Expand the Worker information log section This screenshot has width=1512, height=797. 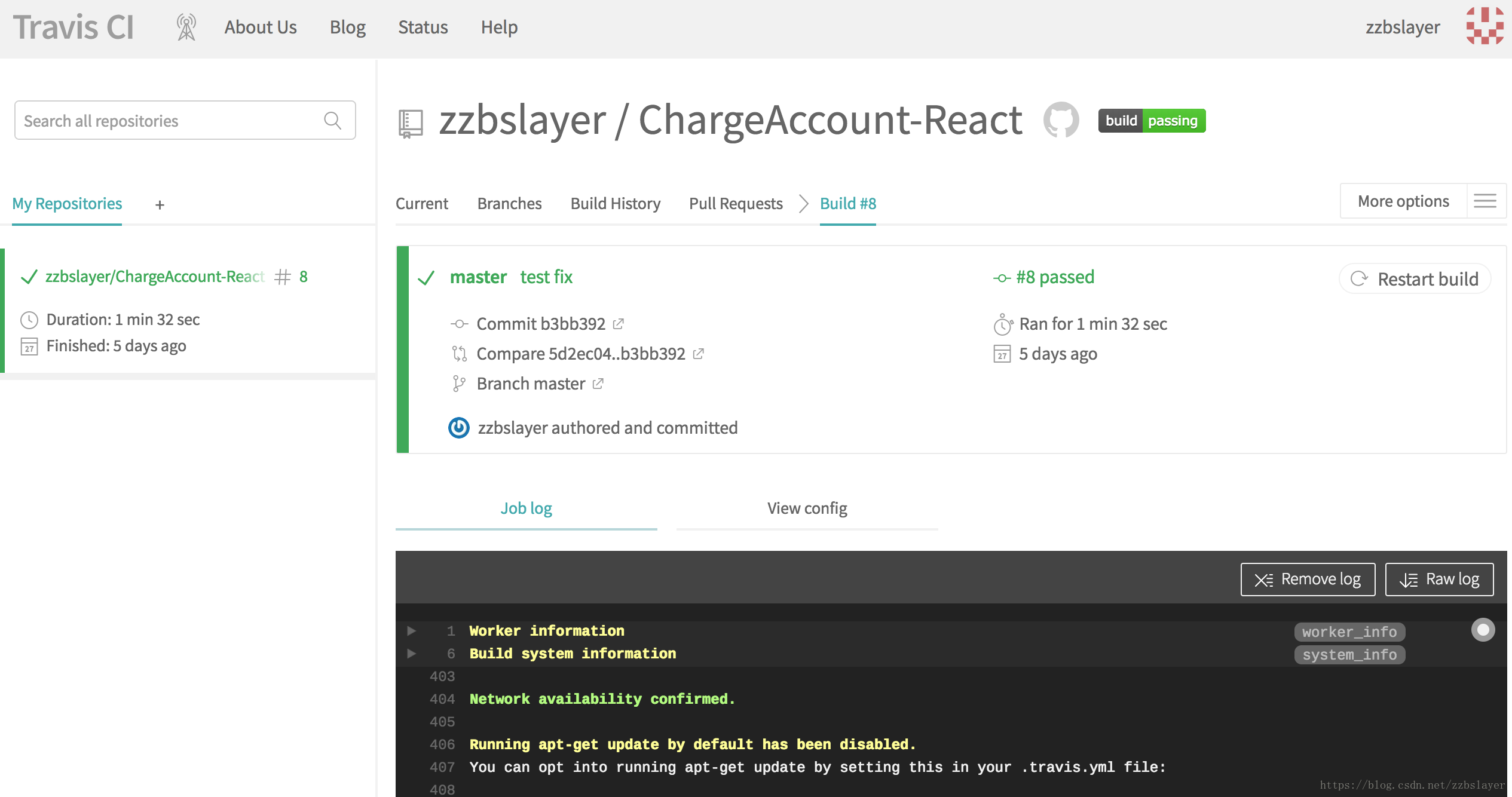point(412,631)
